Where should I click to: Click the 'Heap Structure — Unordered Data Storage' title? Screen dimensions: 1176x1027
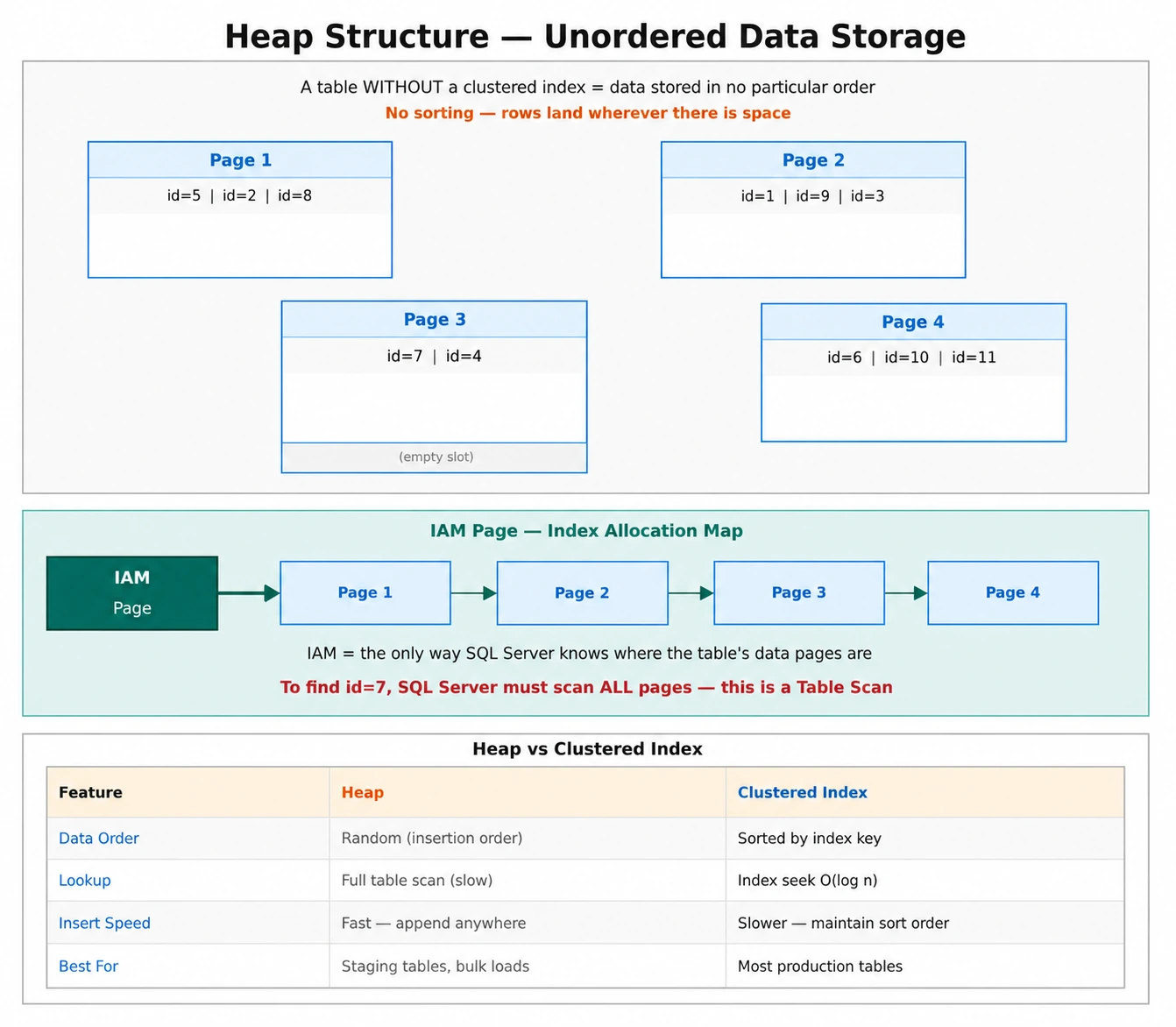[595, 37]
